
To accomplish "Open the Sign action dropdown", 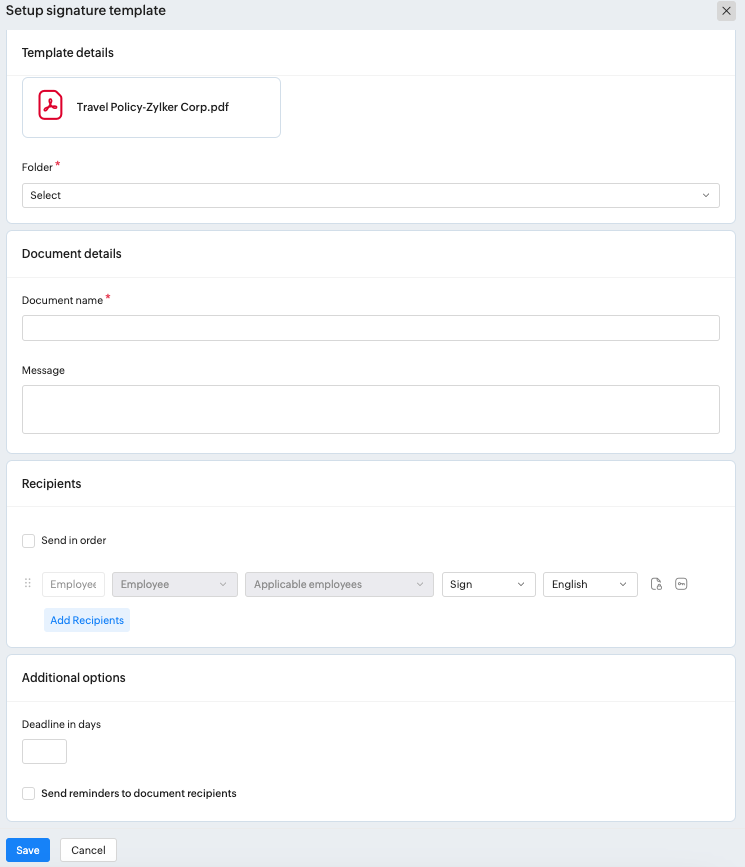I will (x=488, y=584).
